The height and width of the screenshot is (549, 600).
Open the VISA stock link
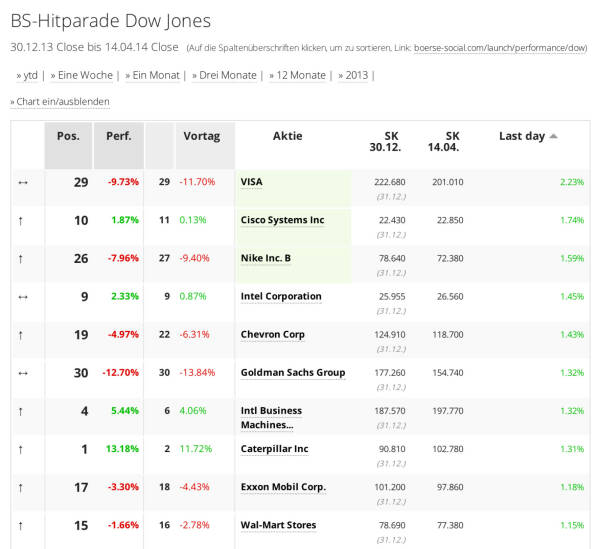(x=252, y=182)
